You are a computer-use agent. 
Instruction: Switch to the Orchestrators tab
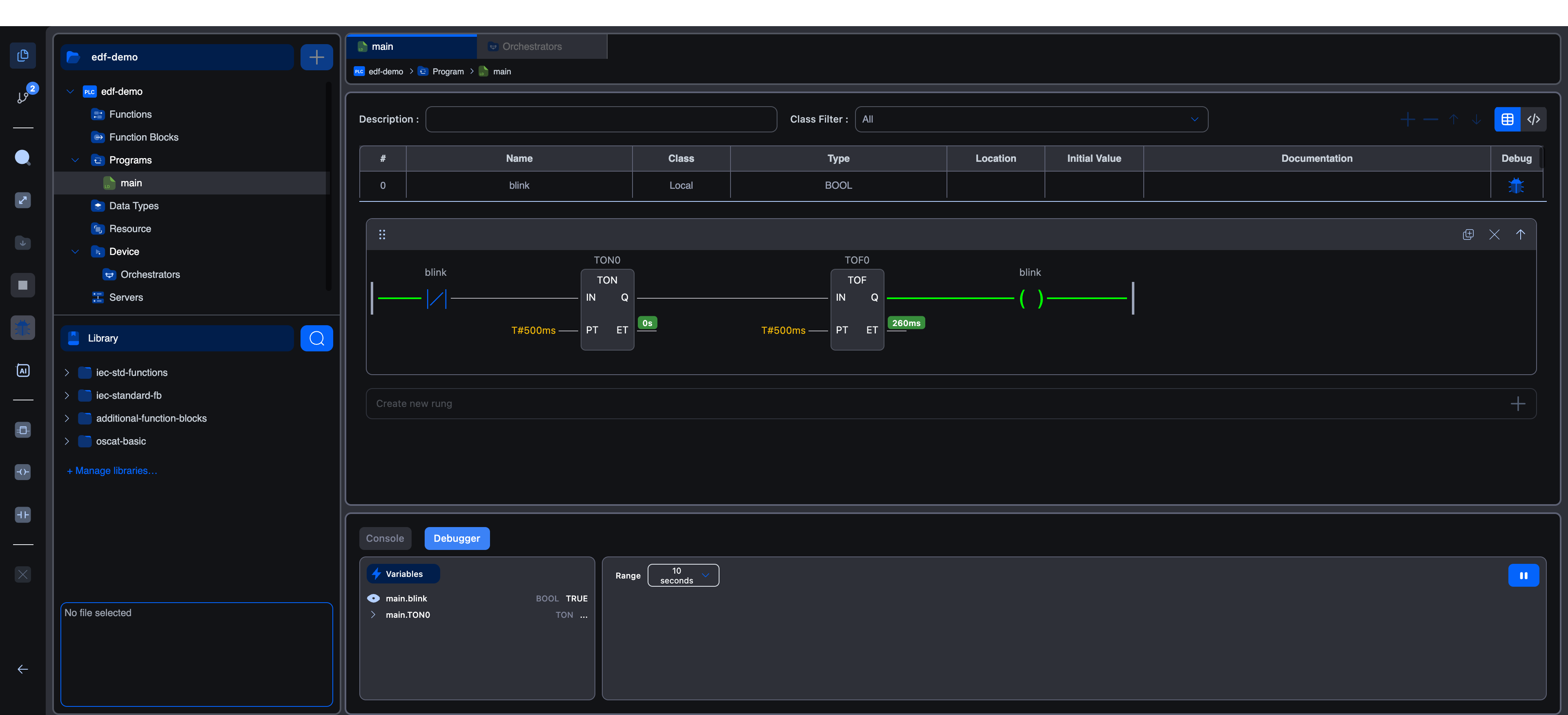click(x=542, y=47)
